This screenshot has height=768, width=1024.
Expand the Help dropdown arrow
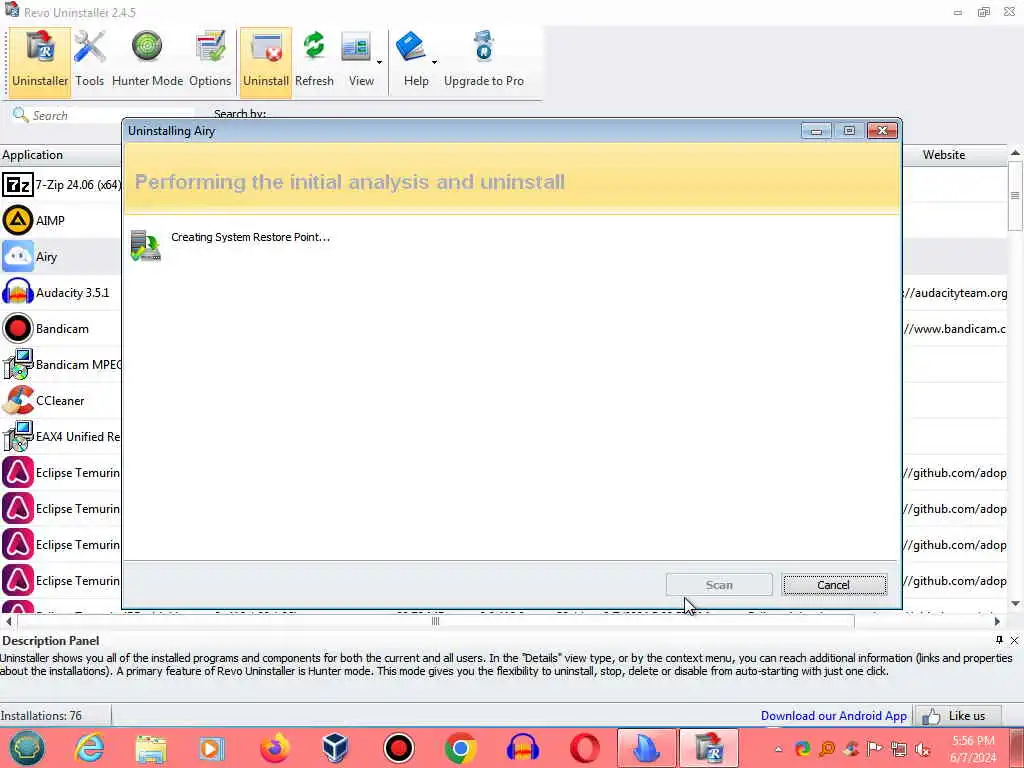pyautogui.click(x=434, y=63)
